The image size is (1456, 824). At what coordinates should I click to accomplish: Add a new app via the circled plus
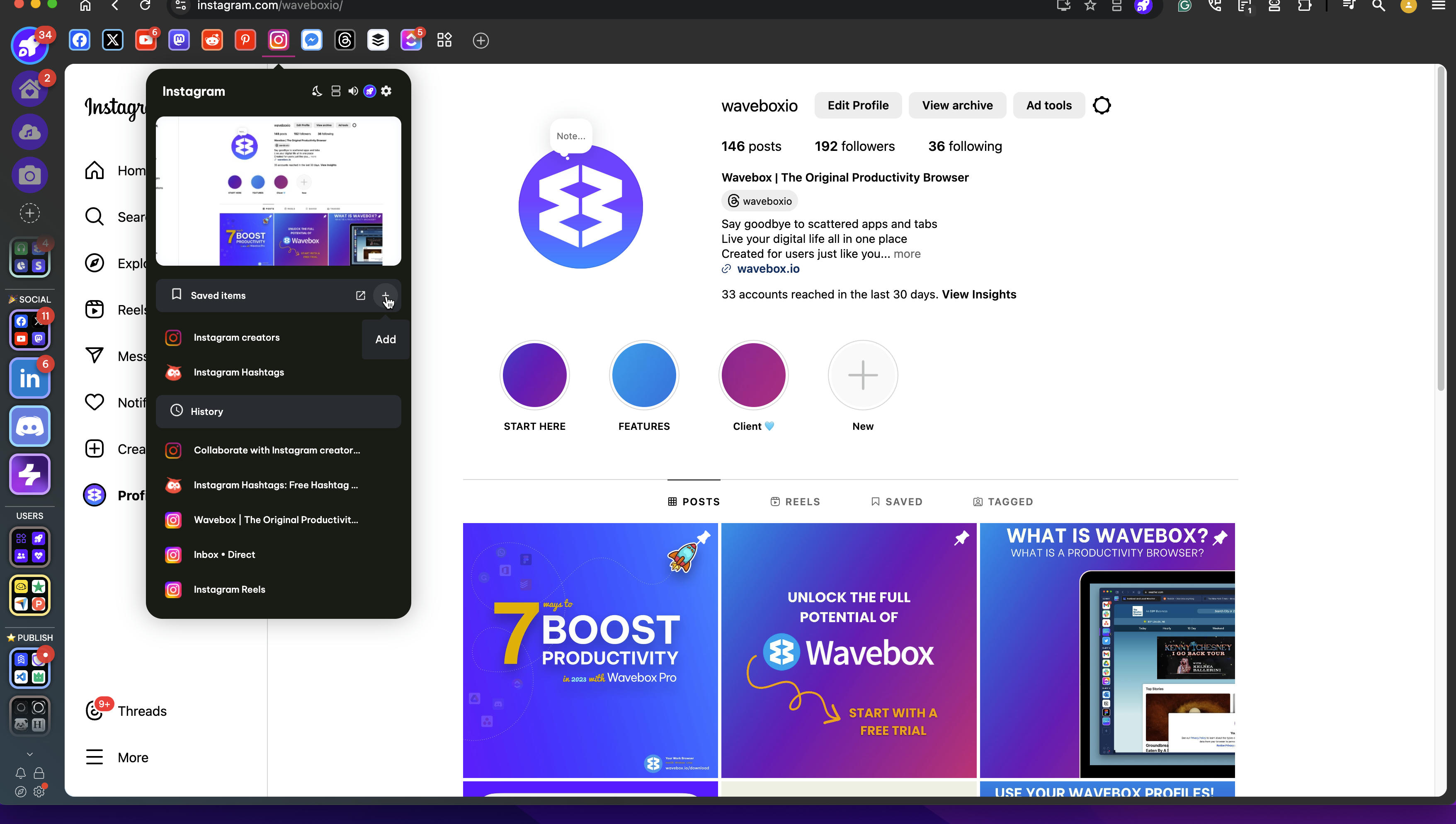(x=480, y=41)
